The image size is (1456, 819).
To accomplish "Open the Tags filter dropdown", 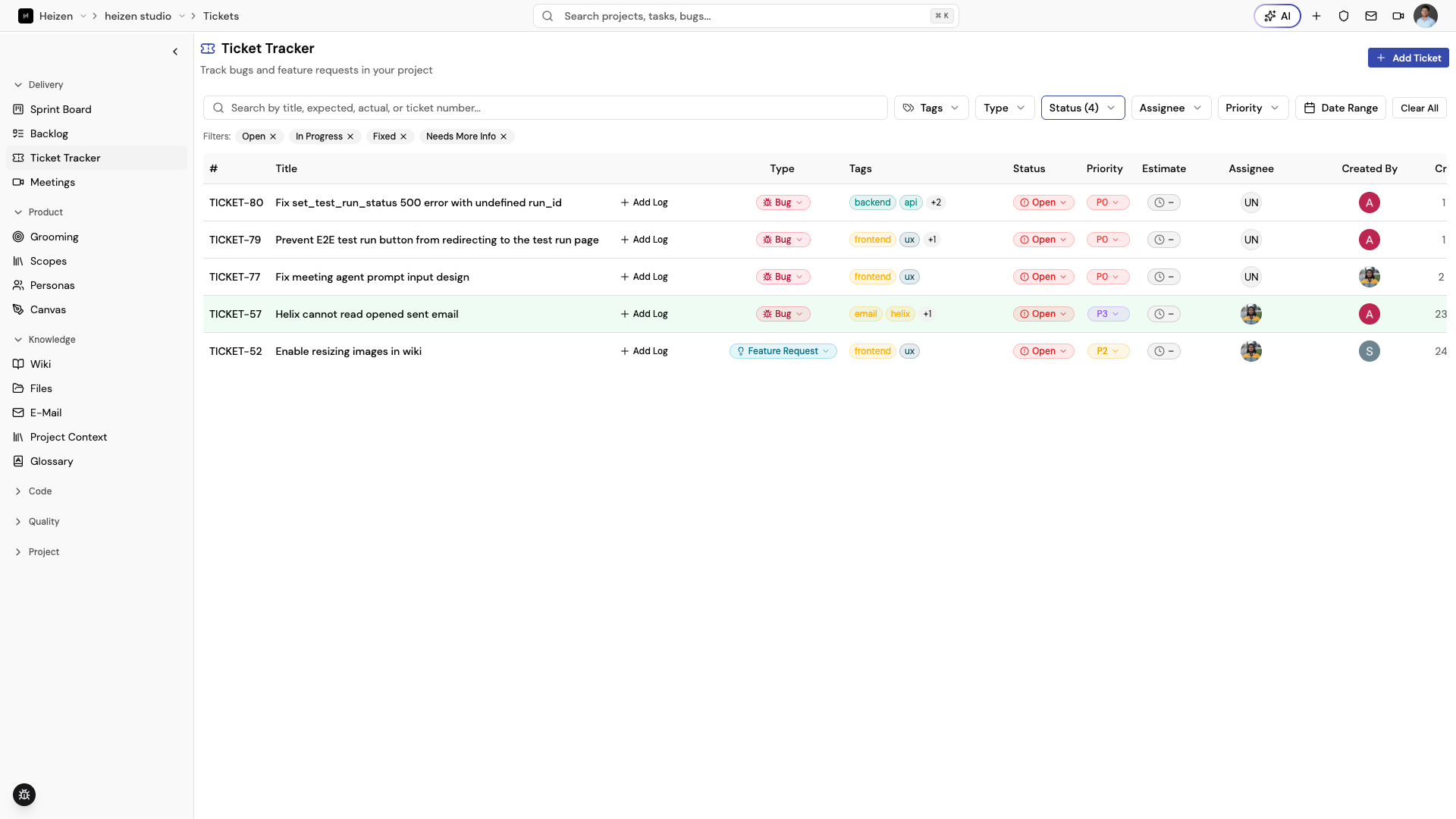I will (931, 108).
